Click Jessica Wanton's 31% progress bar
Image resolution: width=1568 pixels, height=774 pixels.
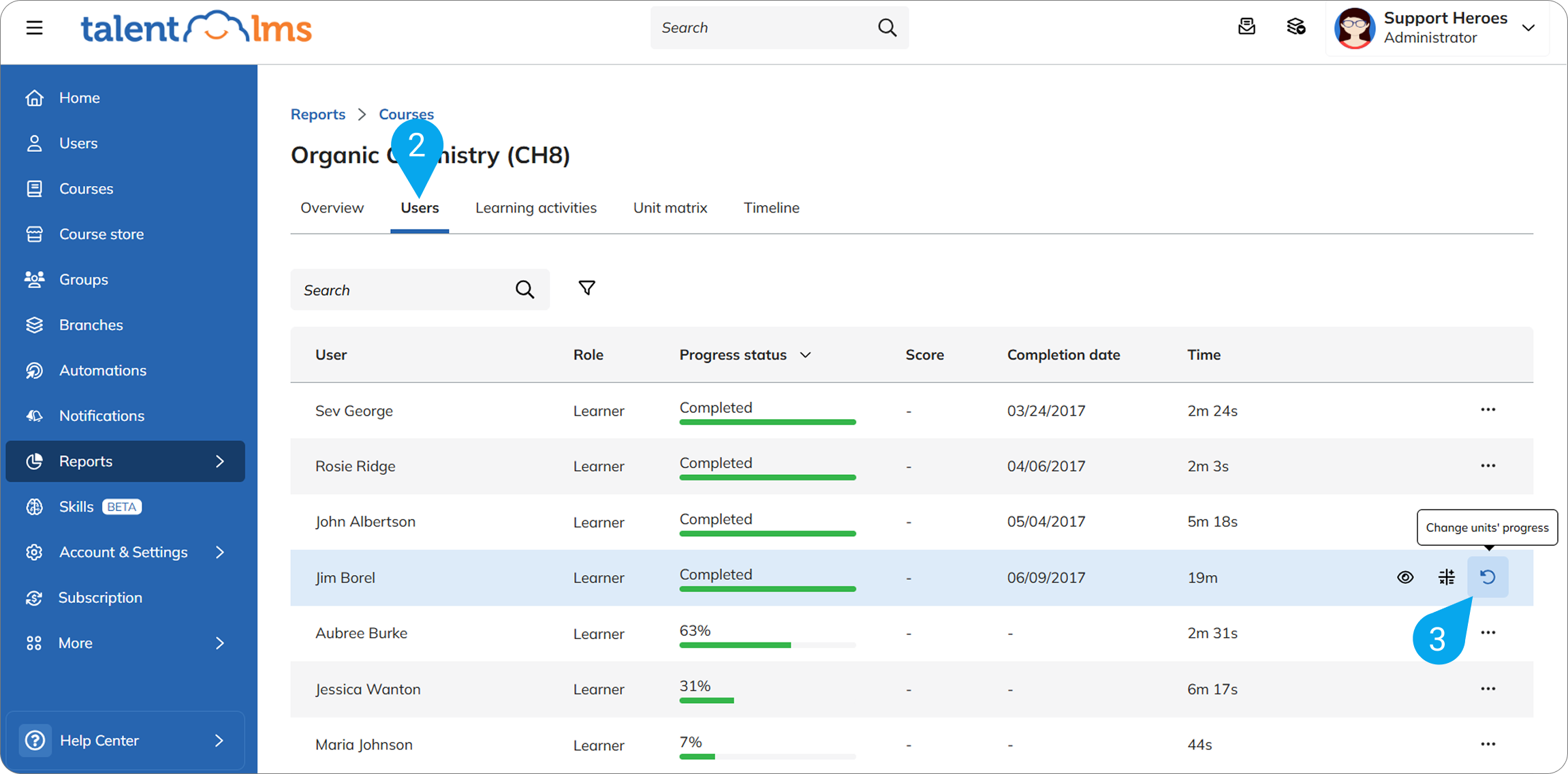(x=768, y=700)
